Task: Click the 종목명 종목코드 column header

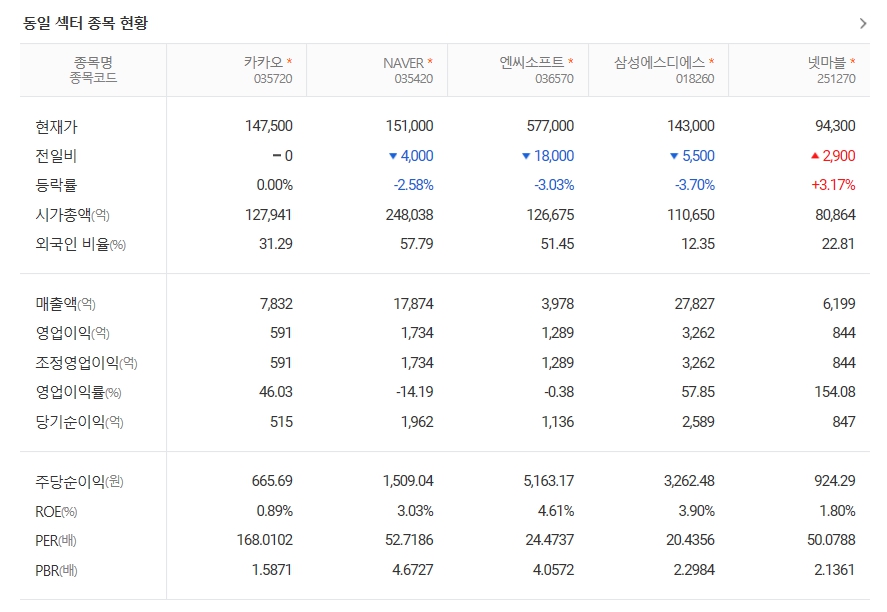Action: click(93, 70)
